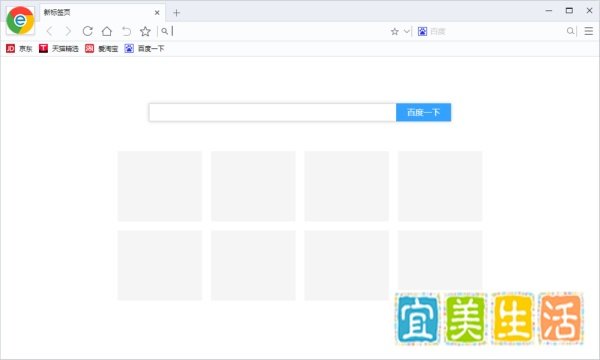600x360 pixels.
Task: Minimize the browser window
Action: [549, 11]
